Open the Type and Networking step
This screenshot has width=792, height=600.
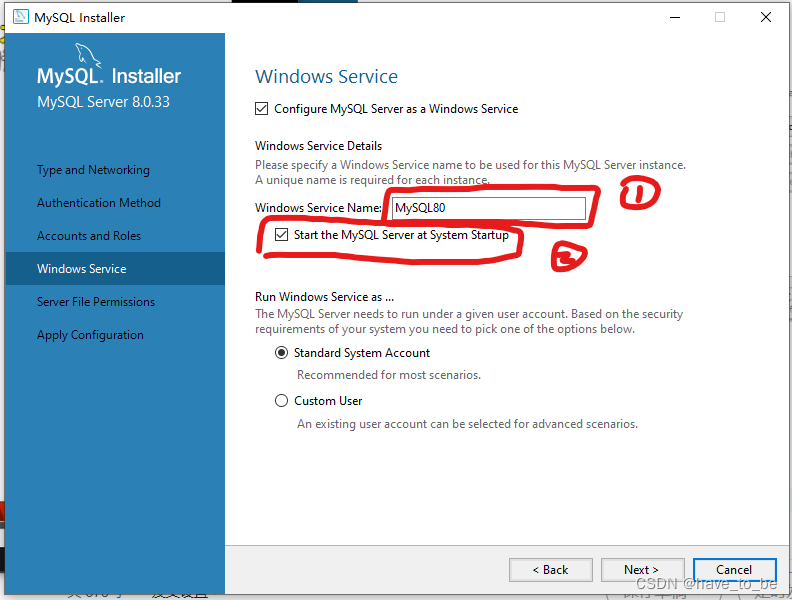tap(93, 170)
